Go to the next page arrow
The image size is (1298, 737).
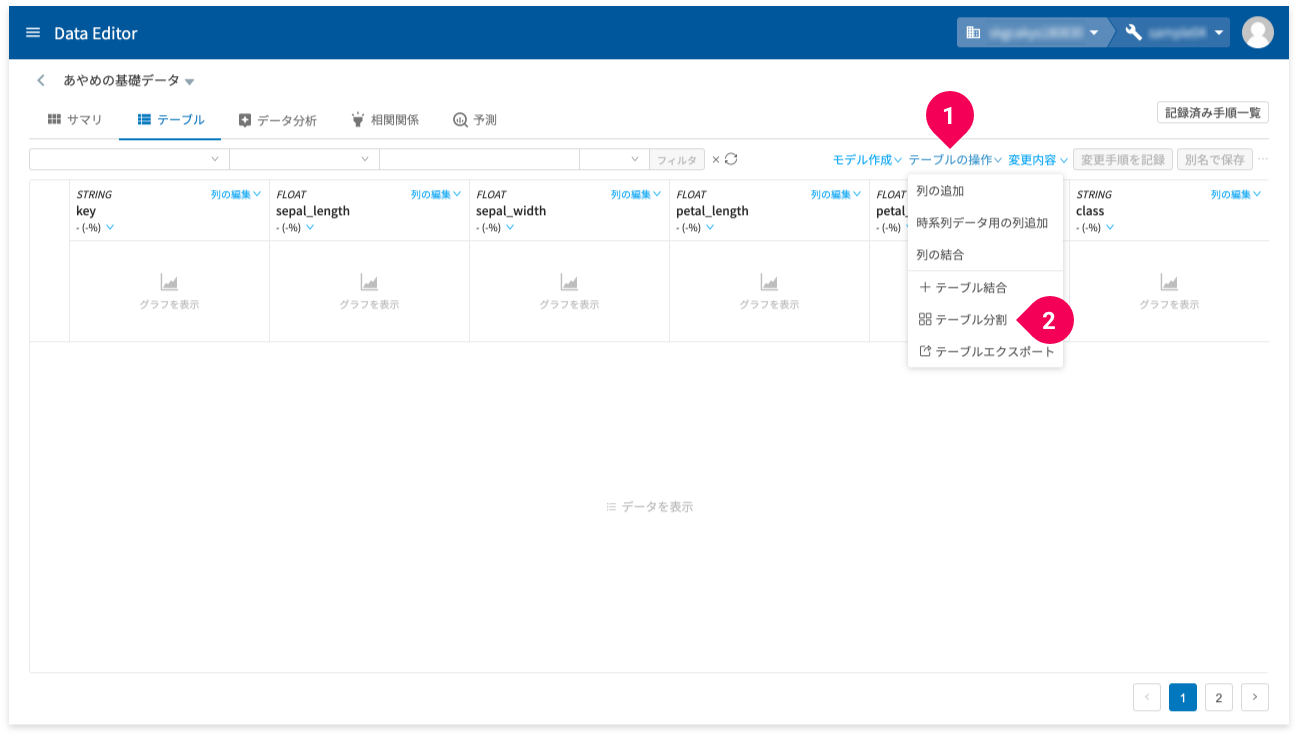point(1255,698)
